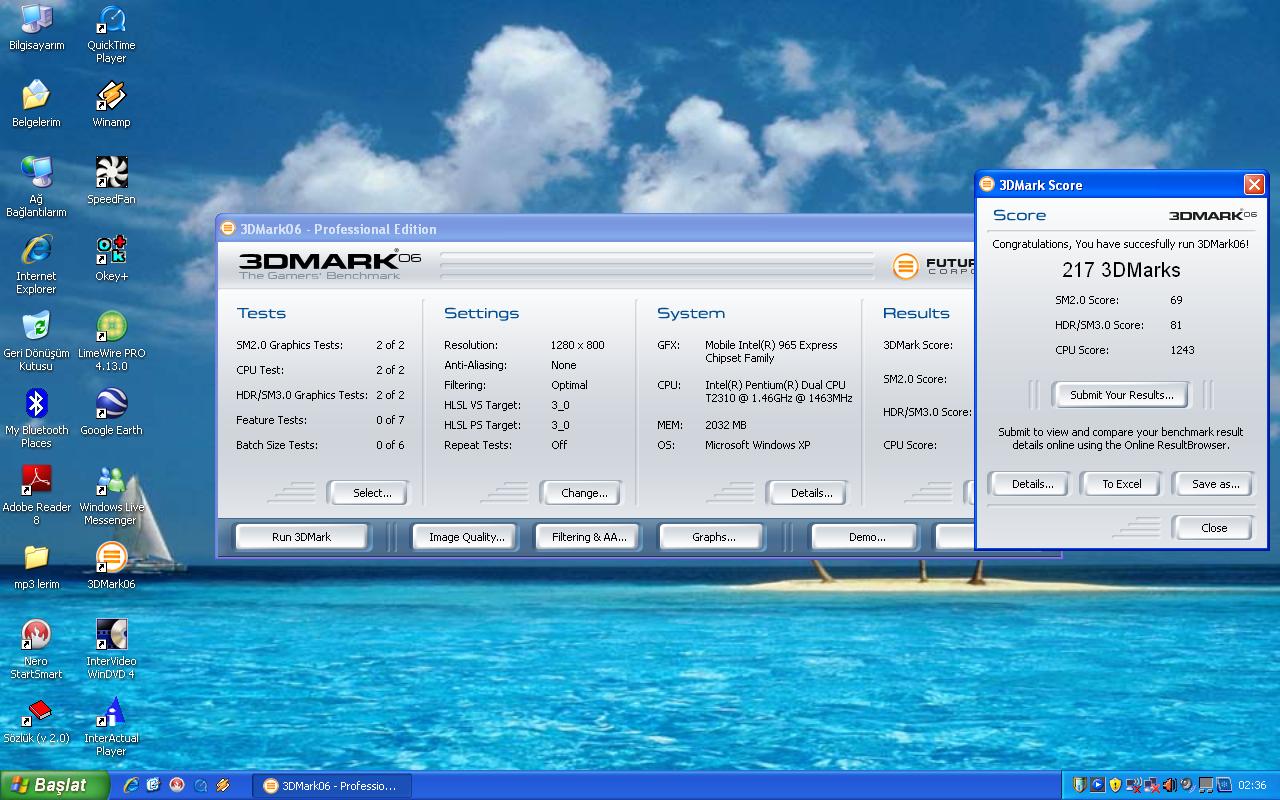Launch Winamp from the desktop
This screenshot has width=1280, height=800.
(x=111, y=104)
